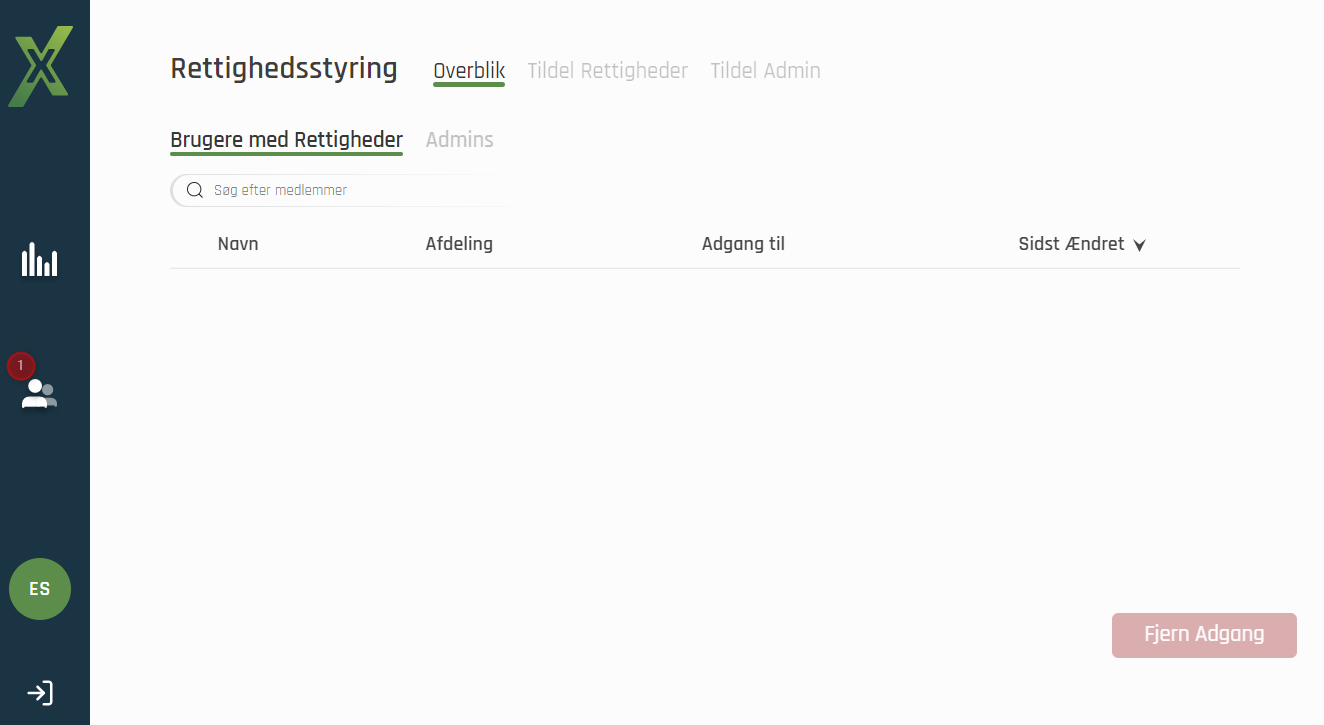Focus the Søg efter medlemmer search field
This screenshot has width=1324, height=725.
point(350,190)
